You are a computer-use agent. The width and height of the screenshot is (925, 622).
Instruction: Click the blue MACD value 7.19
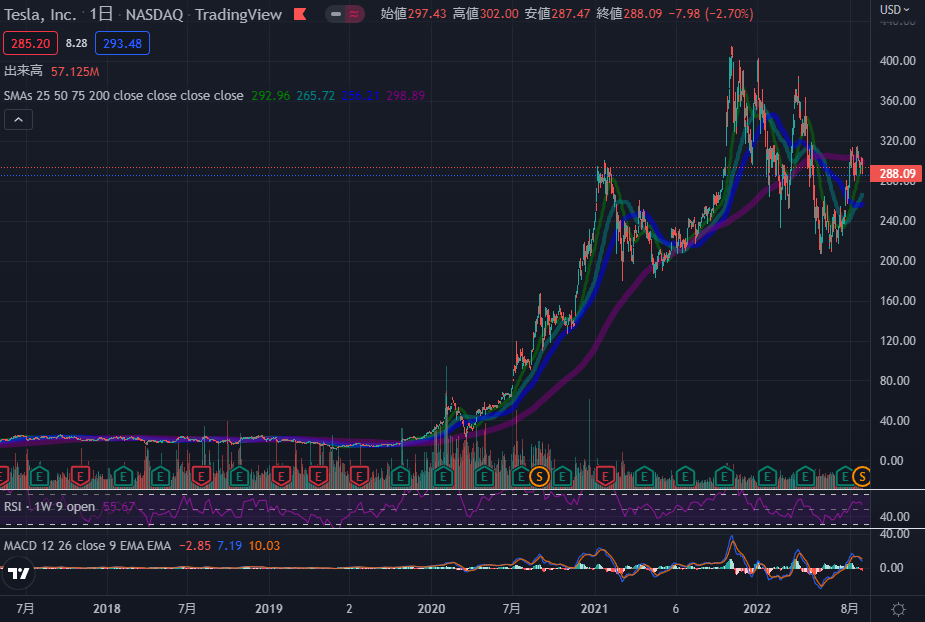pos(229,546)
